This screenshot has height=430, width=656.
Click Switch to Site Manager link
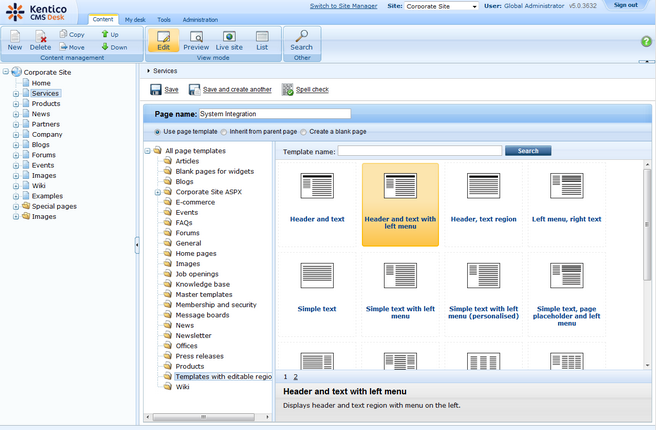(x=343, y=6)
